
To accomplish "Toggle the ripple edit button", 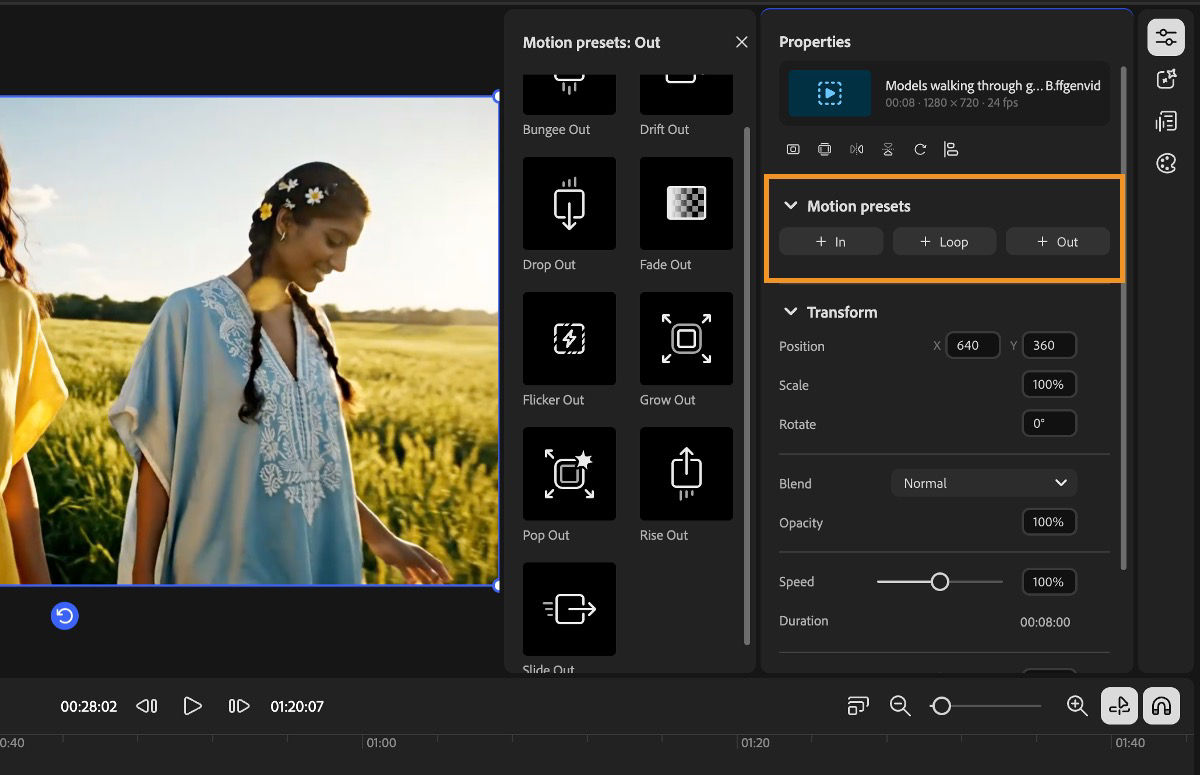I will (x=1119, y=706).
